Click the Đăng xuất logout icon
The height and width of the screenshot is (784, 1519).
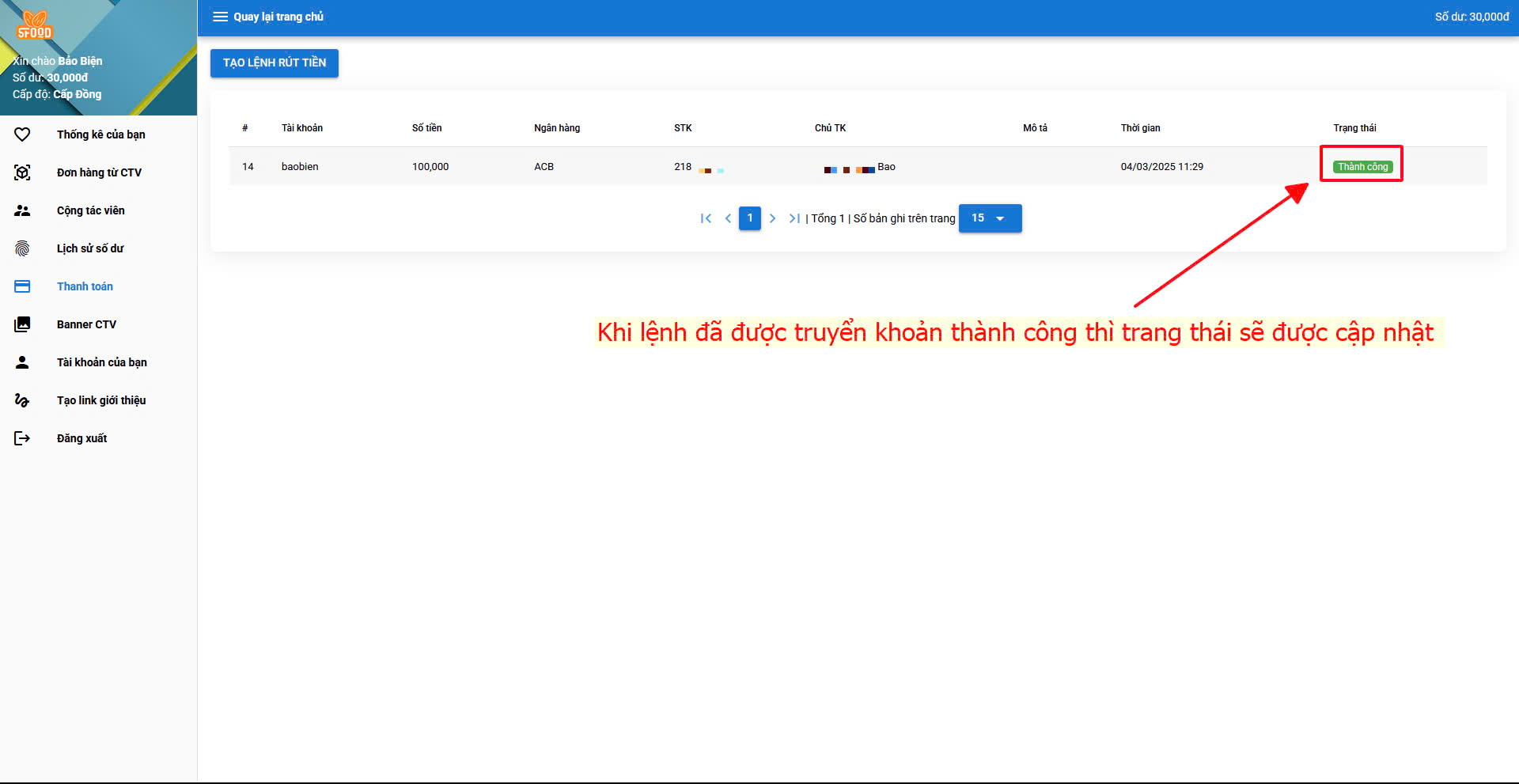[22, 438]
